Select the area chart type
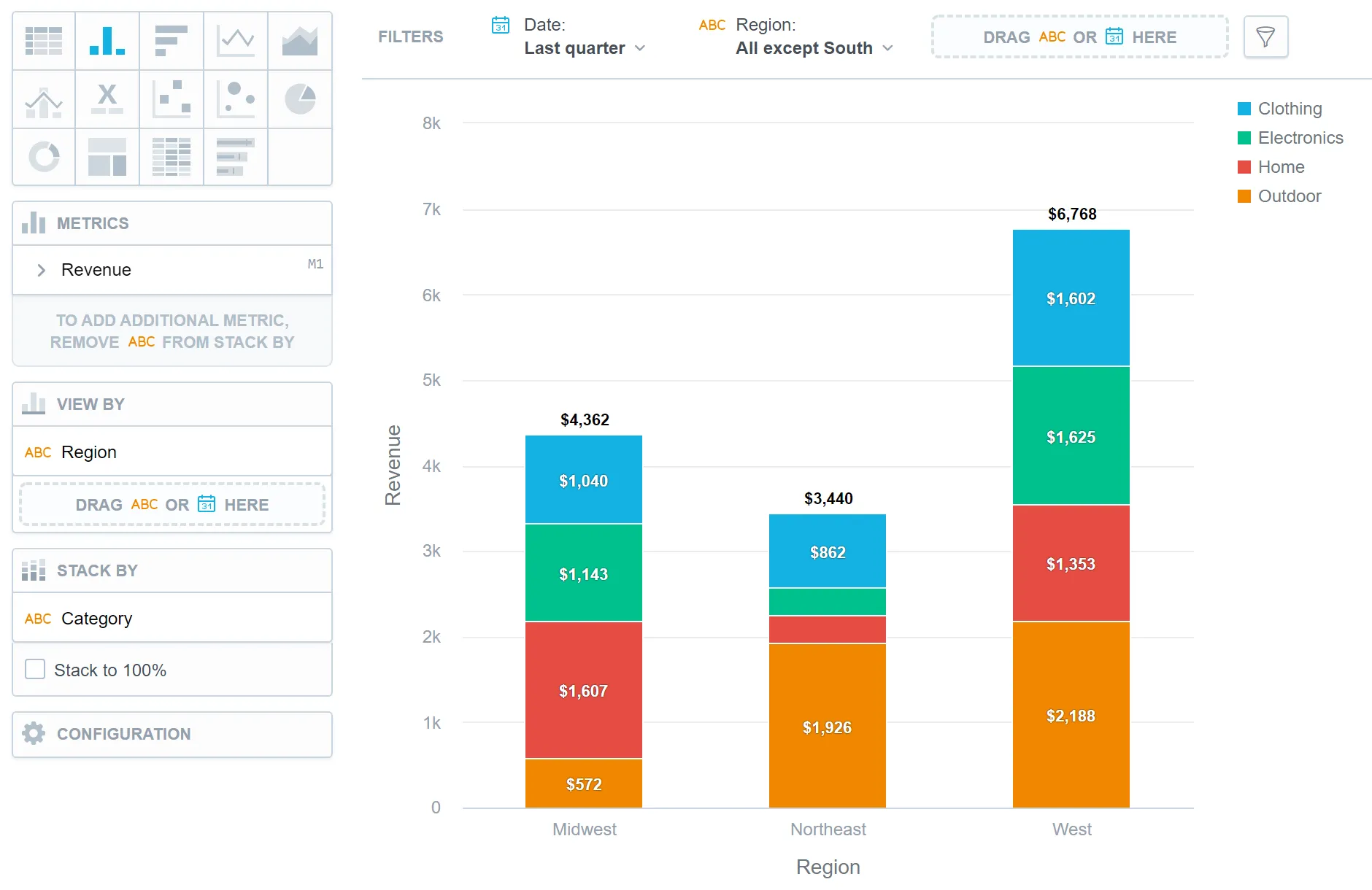1372x890 pixels. (300, 41)
